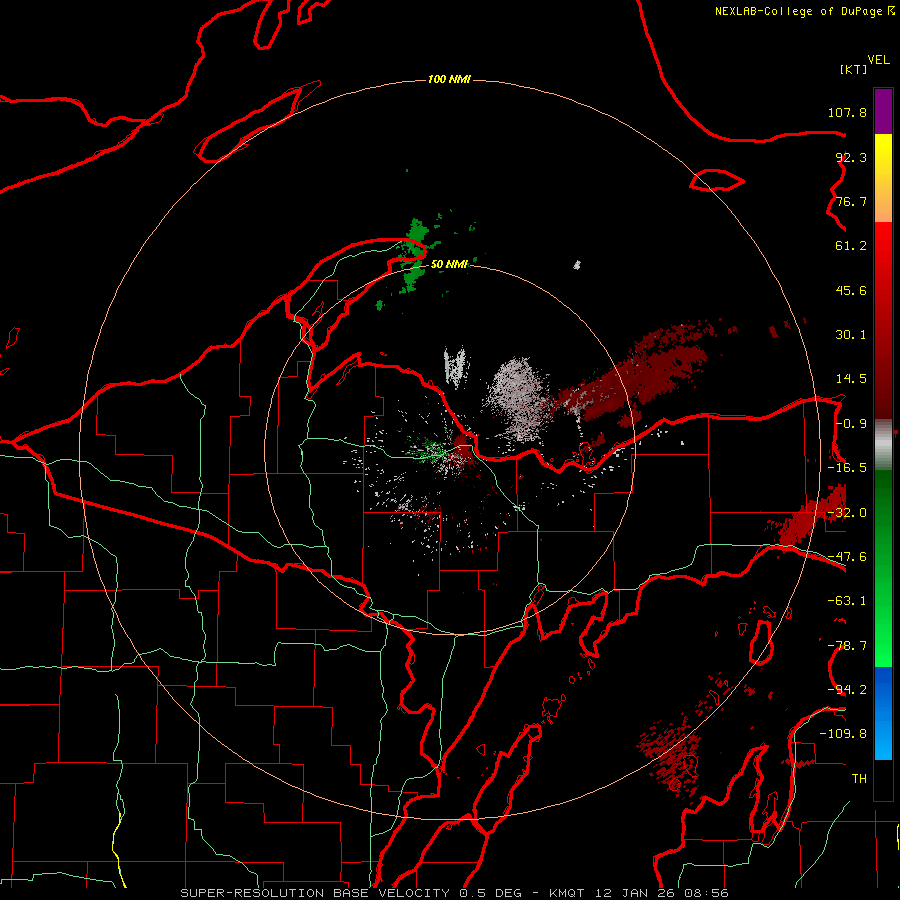Click the -94.2 scale value
The image size is (900, 900).
pos(847,689)
